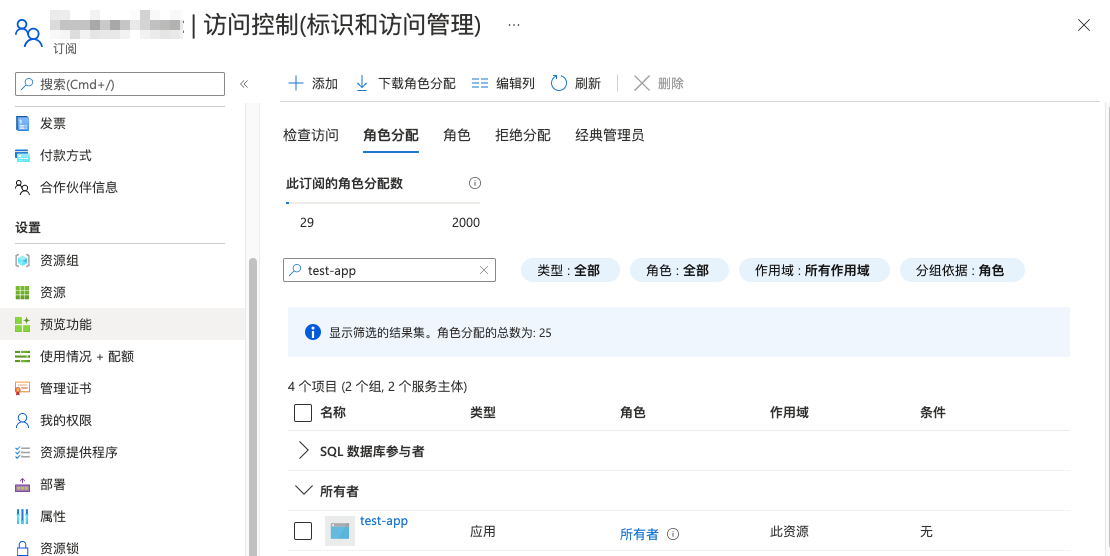The height and width of the screenshot is (556, 1110).
Task: Open the 作用域 : 所有作用域 filter
Action: (x=813, y=270)
